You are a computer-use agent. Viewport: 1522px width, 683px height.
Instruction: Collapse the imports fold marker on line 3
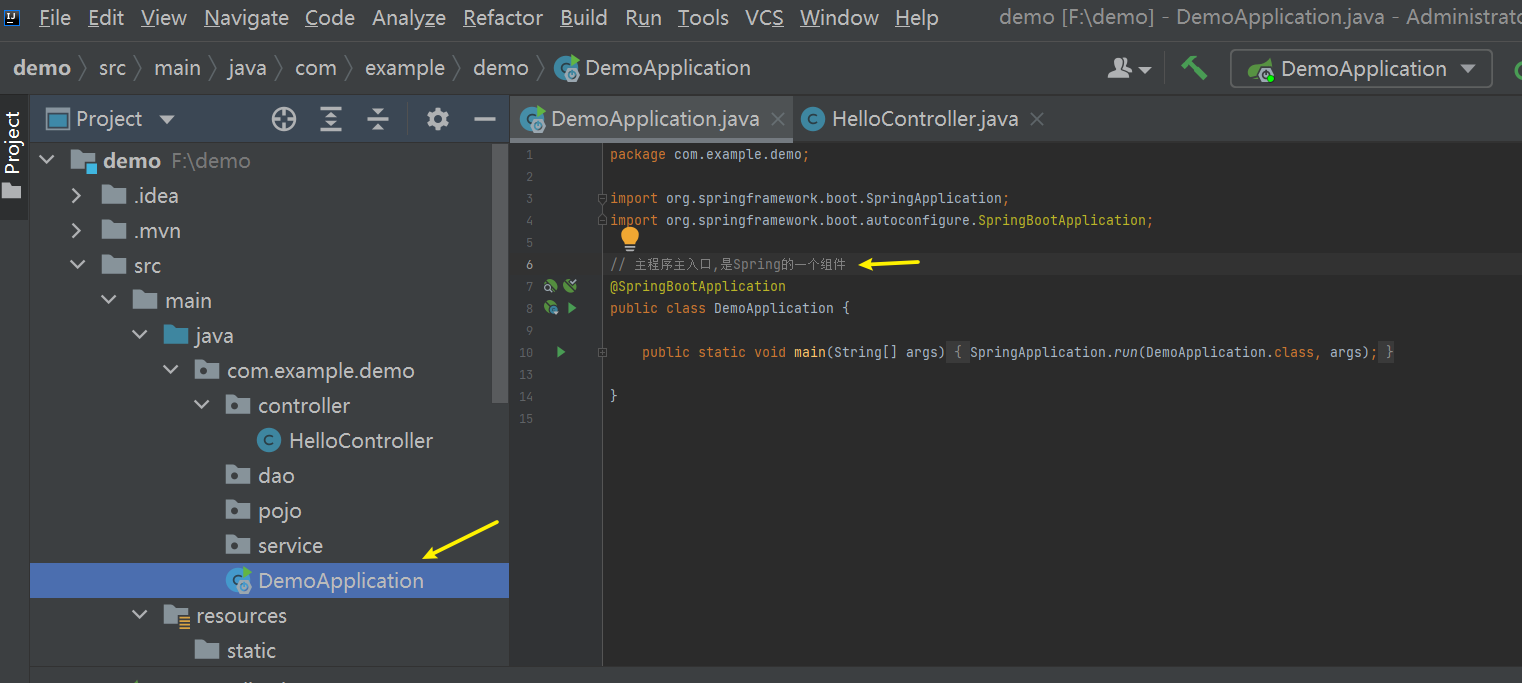[602, 199]
